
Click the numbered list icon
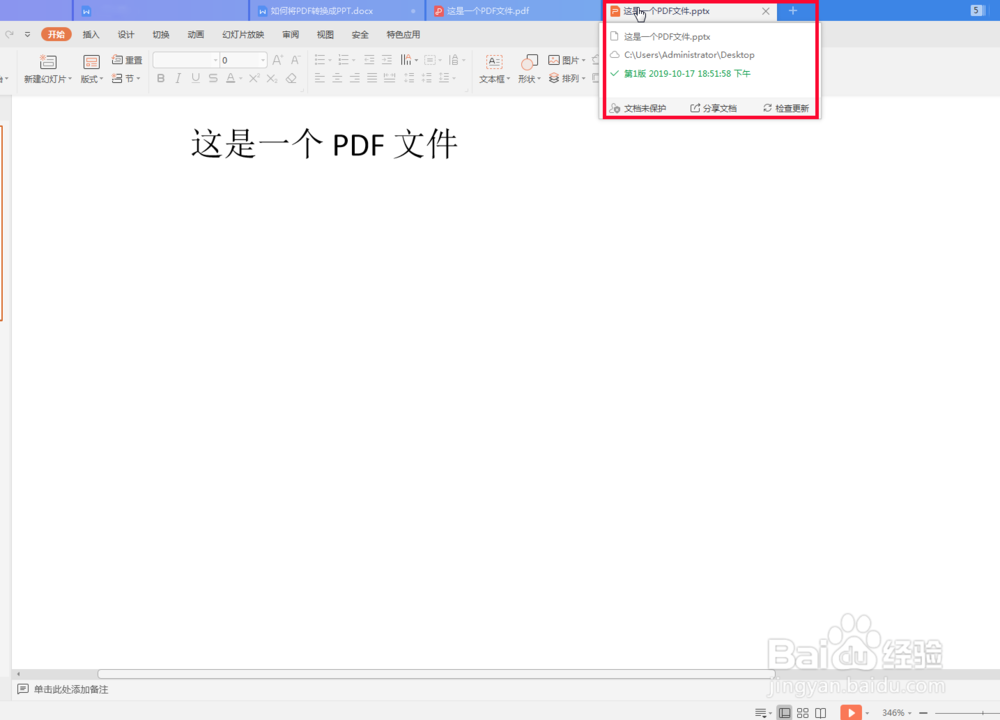pyautogui.click(x=343, y=60)
